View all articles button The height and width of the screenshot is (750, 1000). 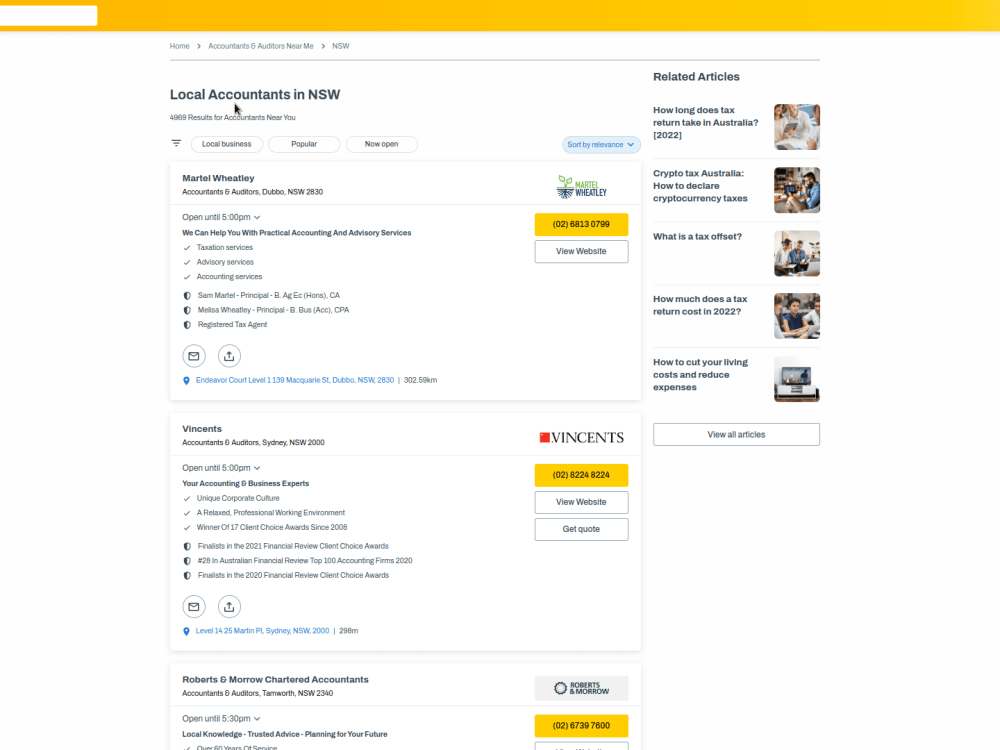point(736,434)
